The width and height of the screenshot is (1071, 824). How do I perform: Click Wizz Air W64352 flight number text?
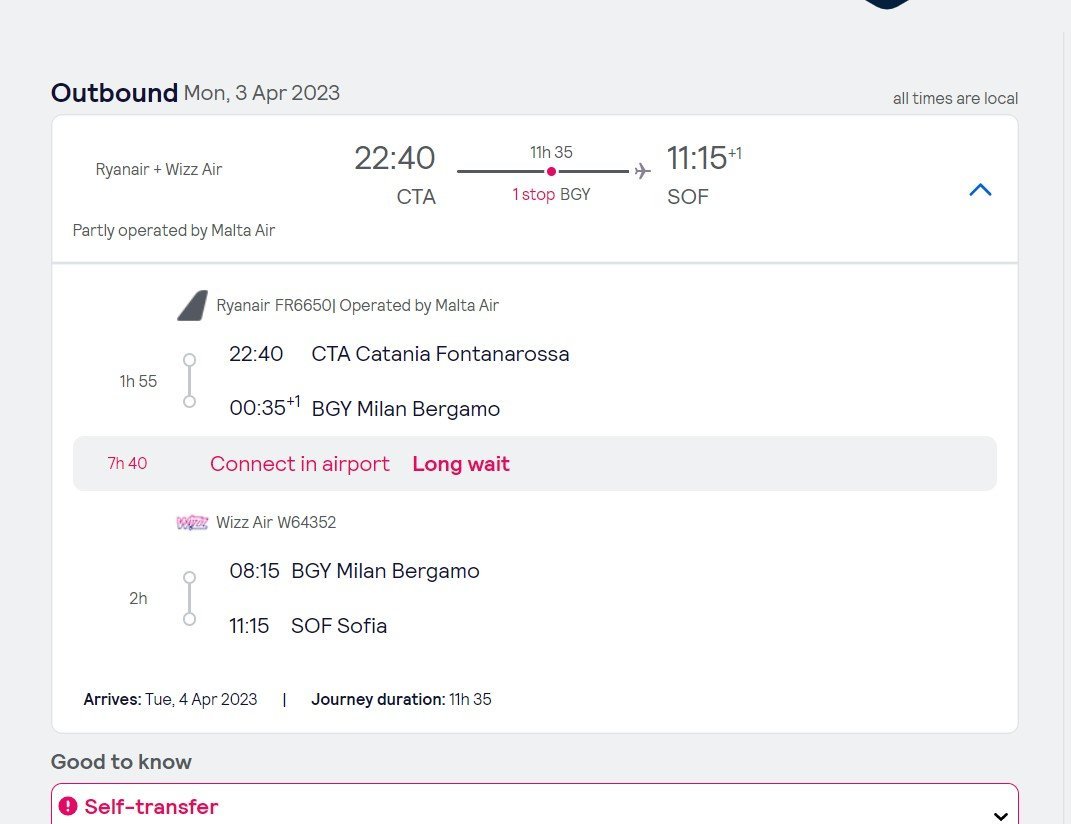coord(276,522)
